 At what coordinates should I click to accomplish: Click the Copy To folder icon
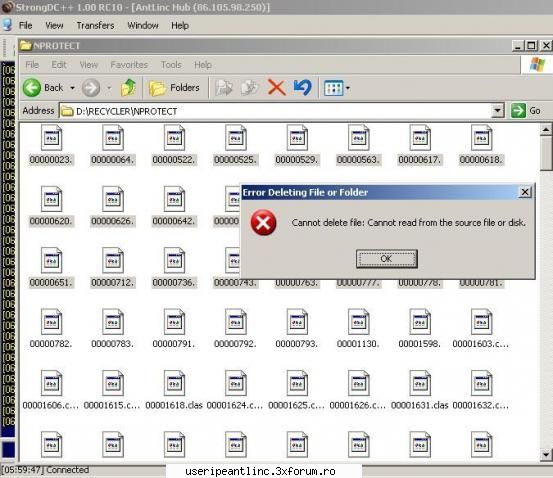pyautogui.click(x=250, y=87)
